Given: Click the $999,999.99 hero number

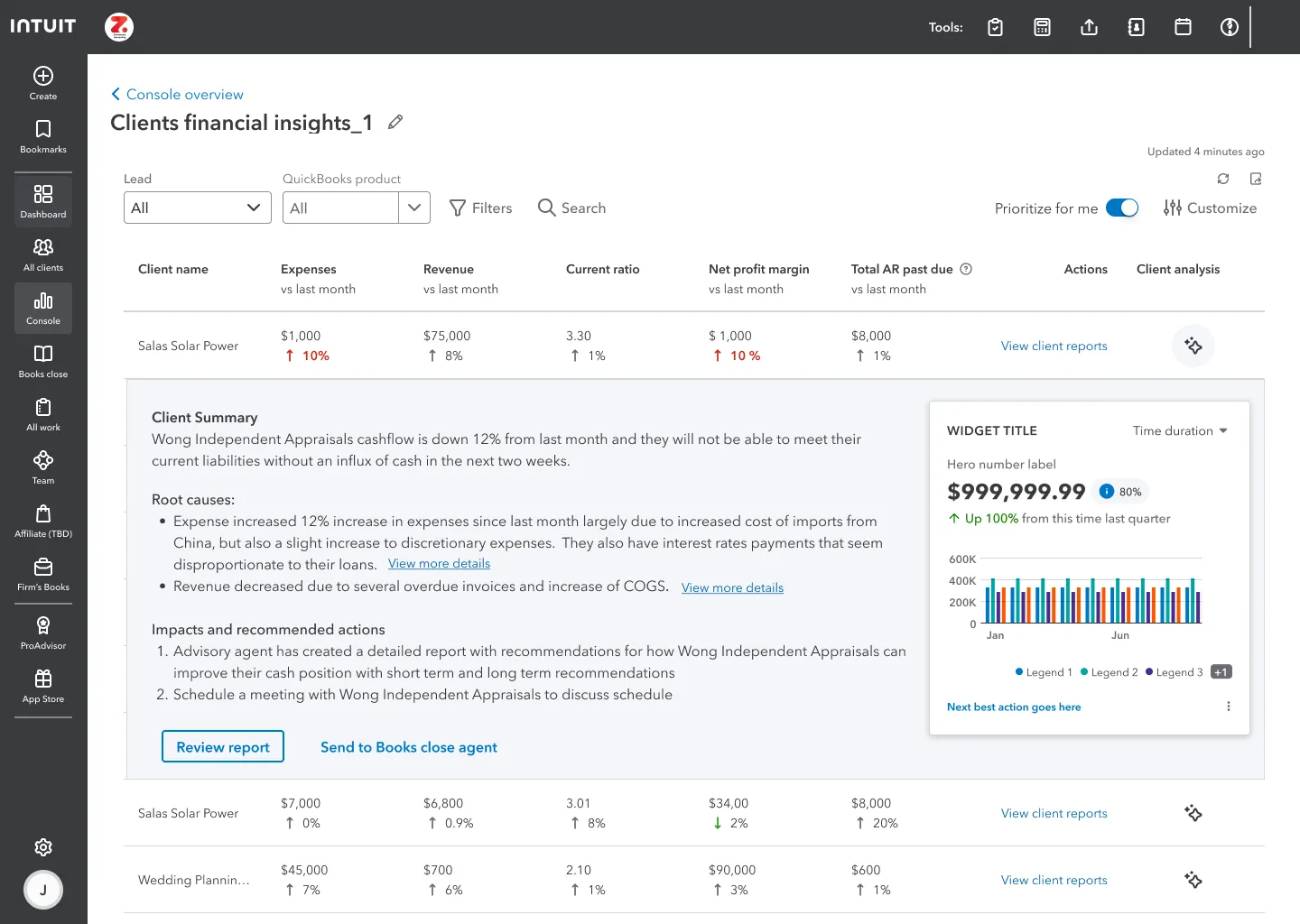Looking at the screenshot, I should (1016, 492).
